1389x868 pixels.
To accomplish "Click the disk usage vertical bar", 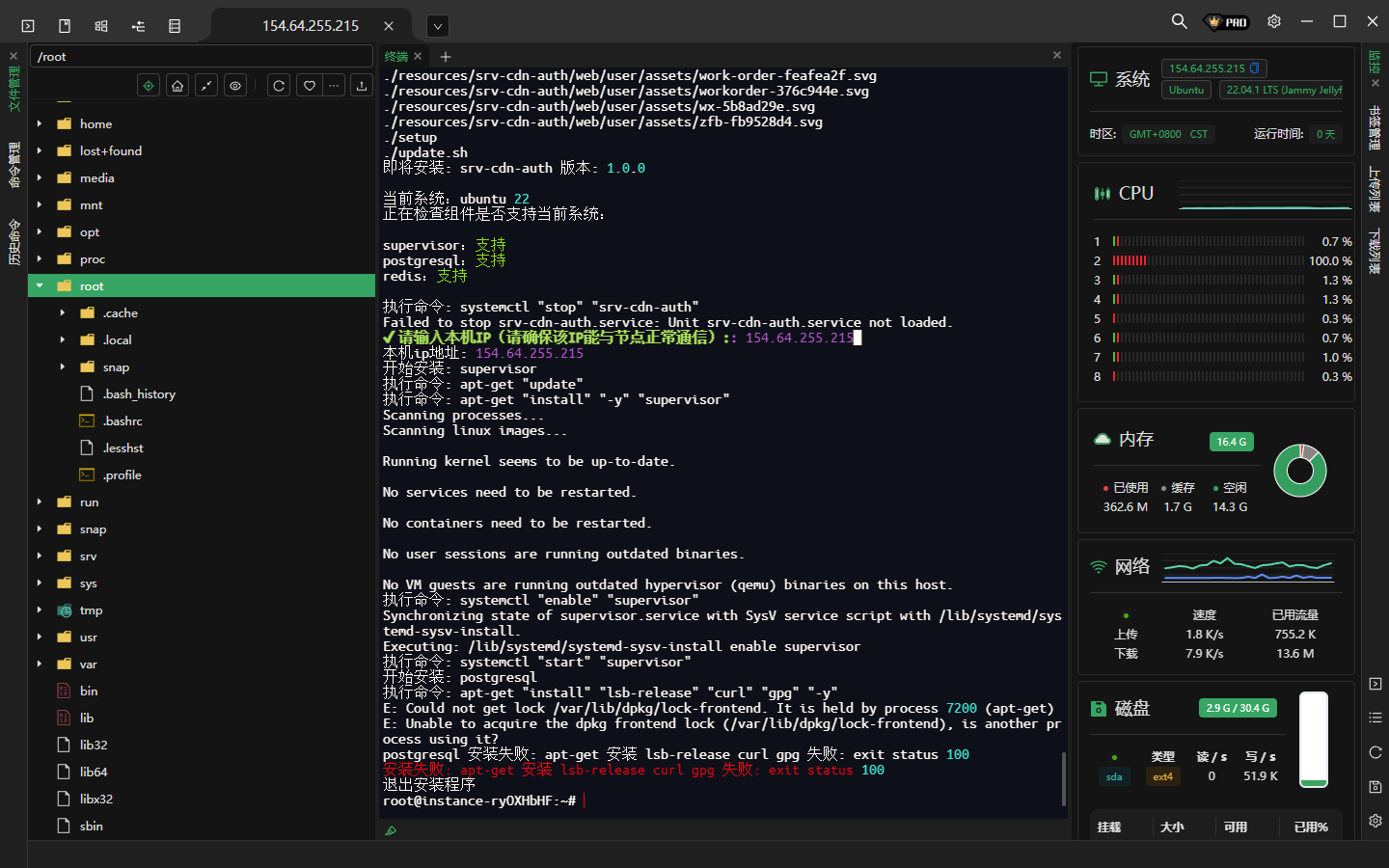I will 1313,739.
